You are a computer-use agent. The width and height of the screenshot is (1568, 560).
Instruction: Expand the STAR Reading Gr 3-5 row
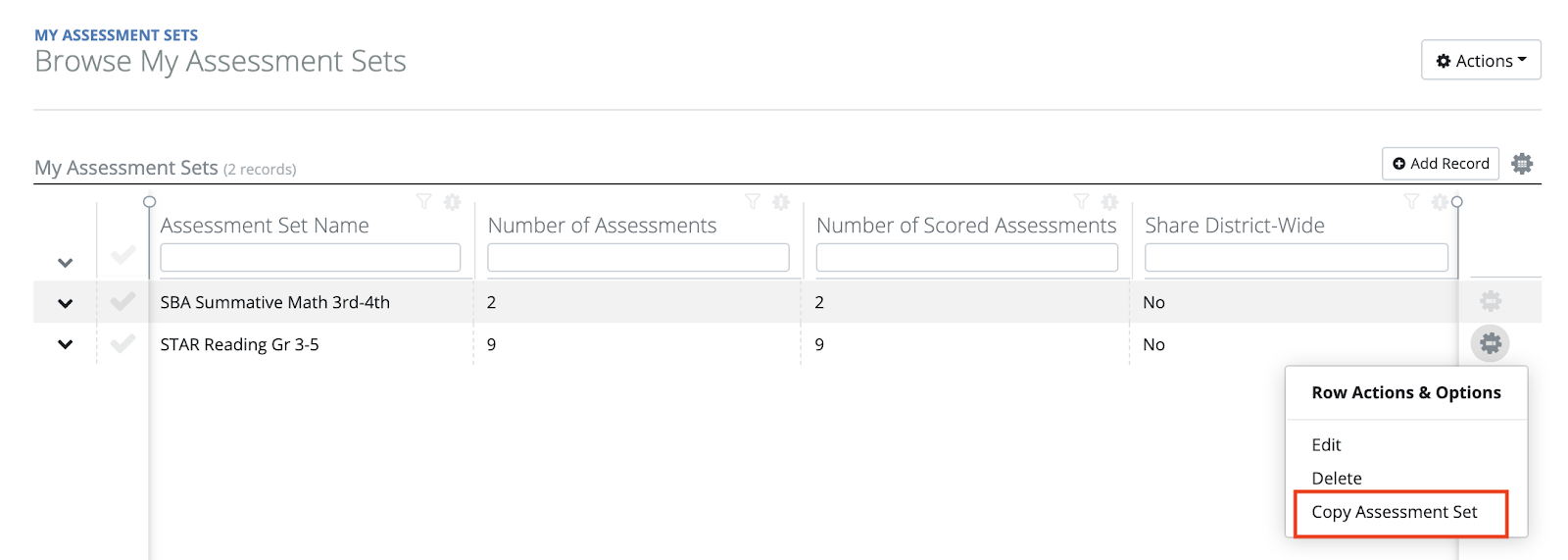(66, 344)
